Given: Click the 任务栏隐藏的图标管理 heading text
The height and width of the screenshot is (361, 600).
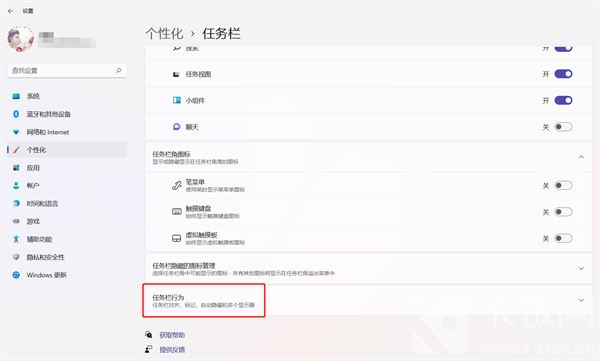Looking at the screenshot, I should [x=184, y=265].
